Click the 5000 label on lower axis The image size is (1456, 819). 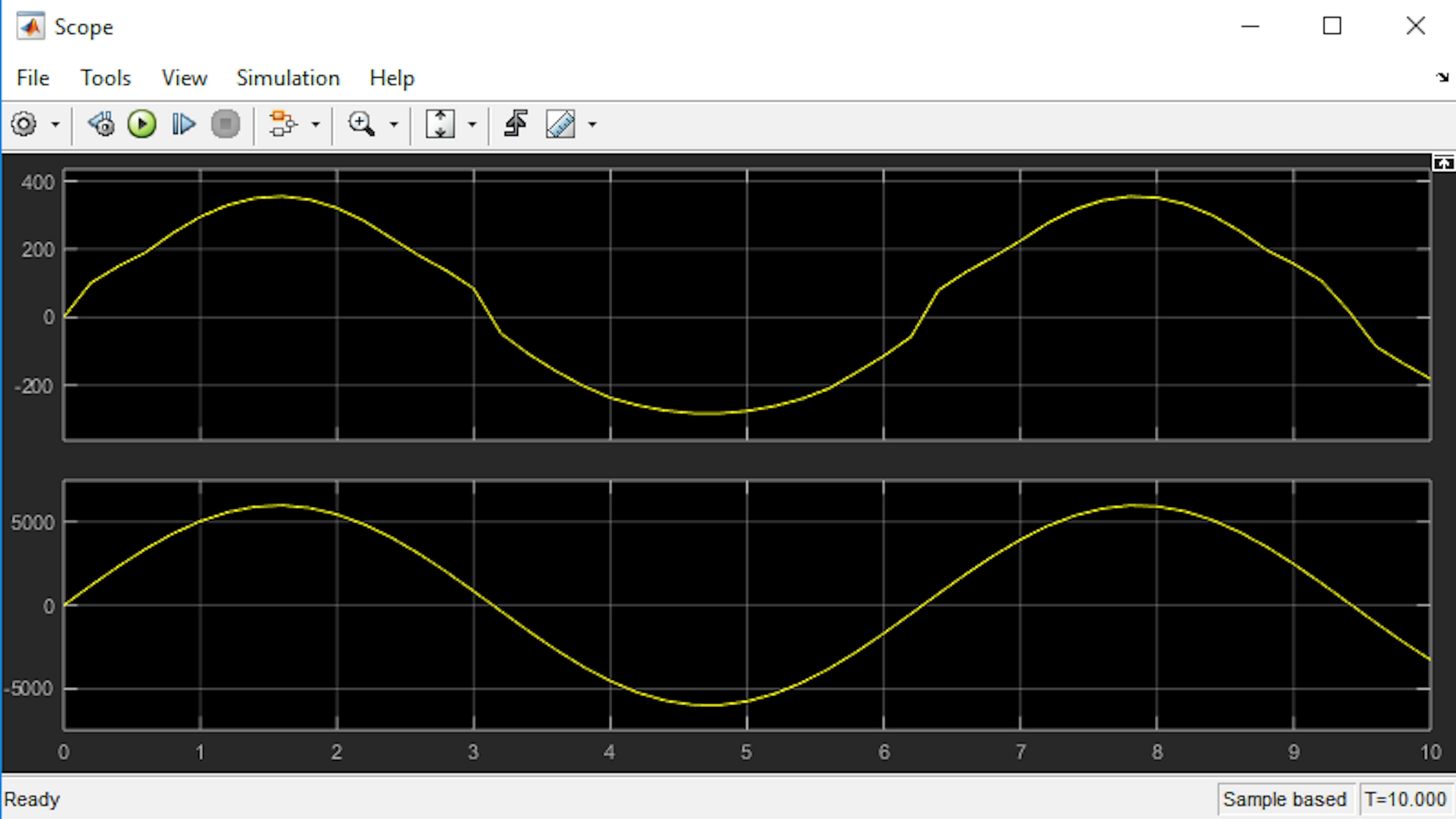tap(33, 522)
